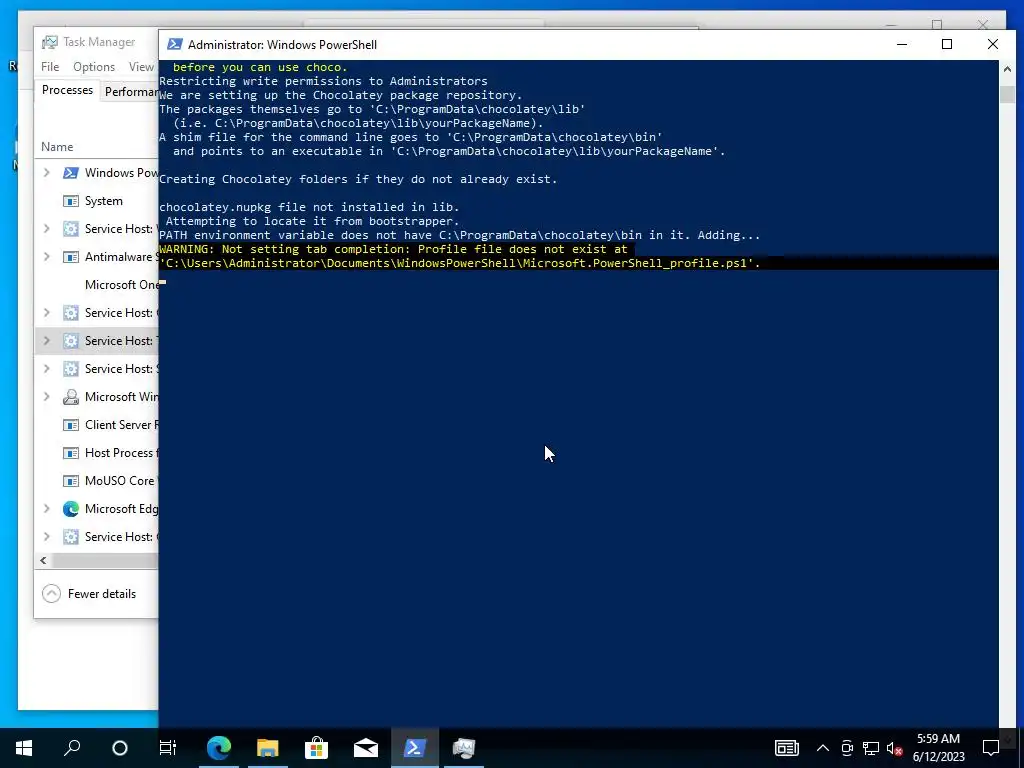Screen dimensions: 1024x768
Task: Collapse Task Manager with Fewer details
Action: pyautogui.click(x=89, y=594)
